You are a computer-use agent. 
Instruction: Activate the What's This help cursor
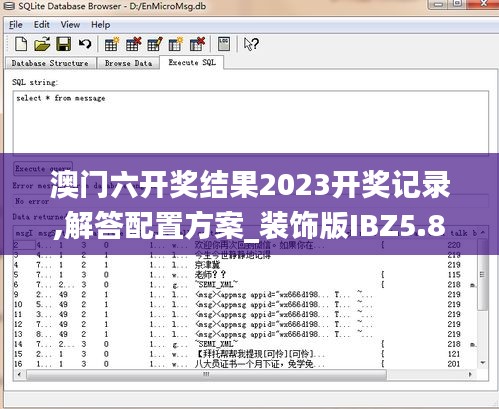coord(251,44)
